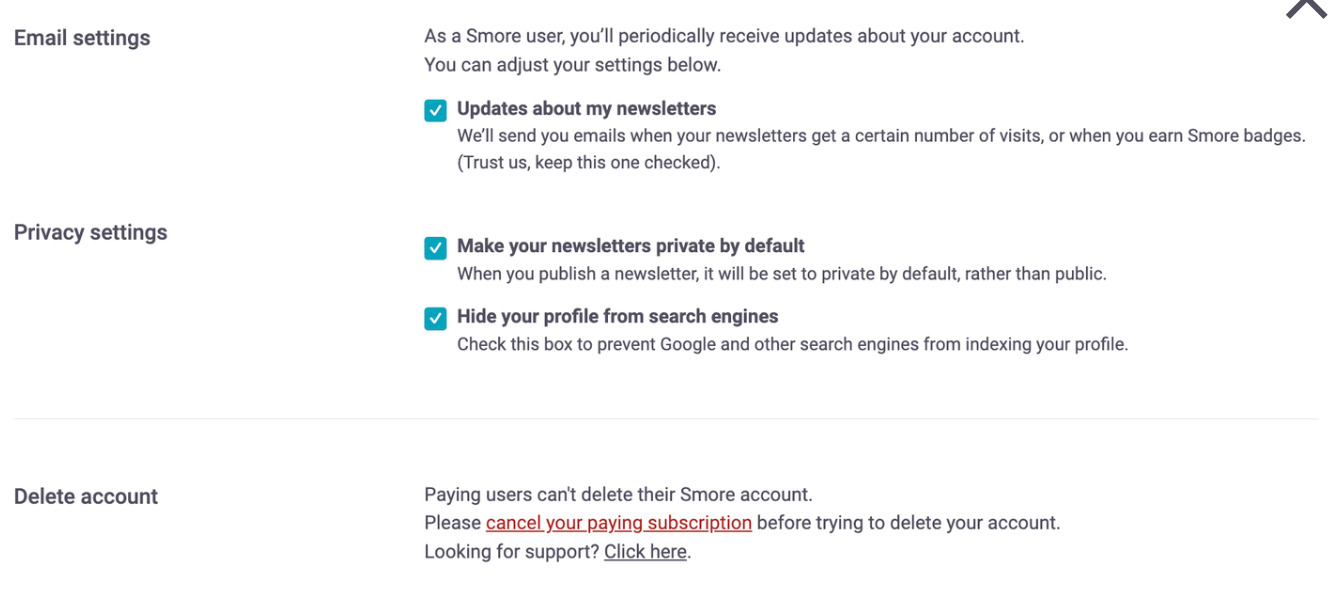
Task: Click the description about Google indexing your profile
Action: coord(792,344)
